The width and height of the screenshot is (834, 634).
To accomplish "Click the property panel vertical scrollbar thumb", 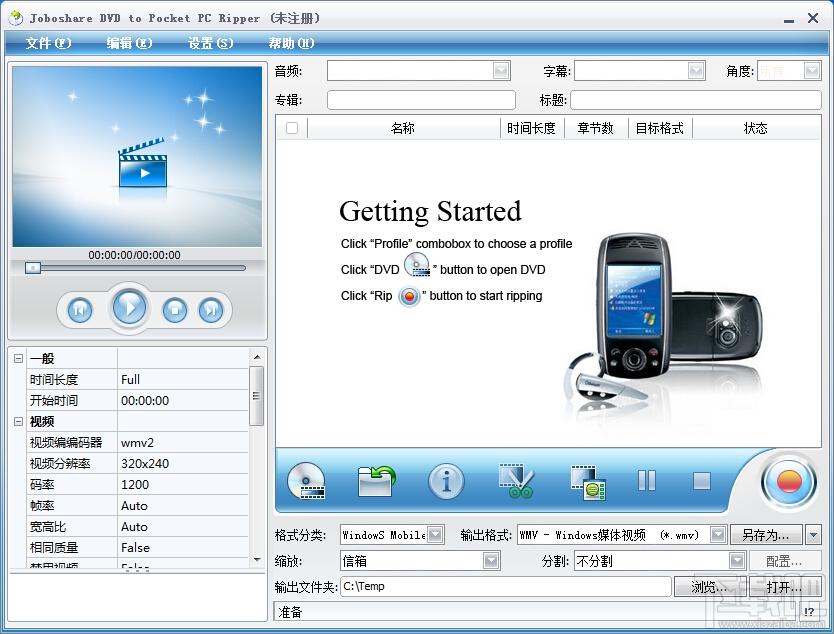I will 256,396.
